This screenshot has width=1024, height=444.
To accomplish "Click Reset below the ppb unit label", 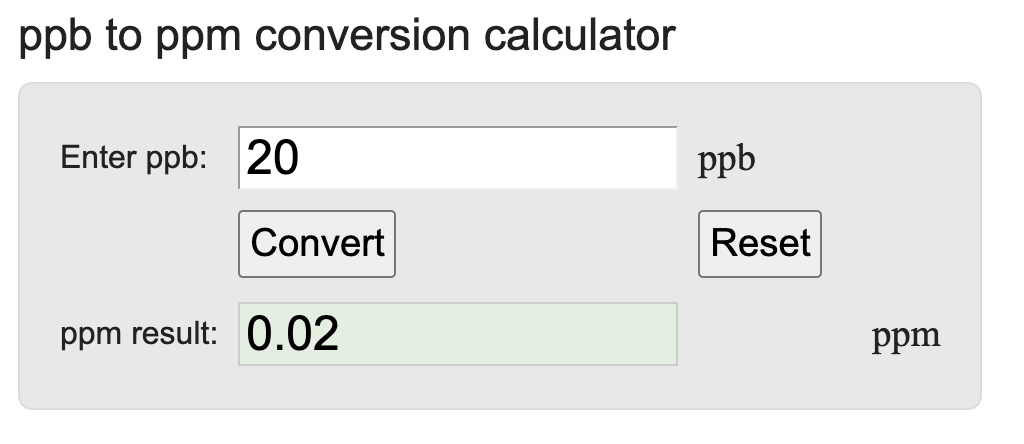I will pyautogui.click(x=759, y=243).
